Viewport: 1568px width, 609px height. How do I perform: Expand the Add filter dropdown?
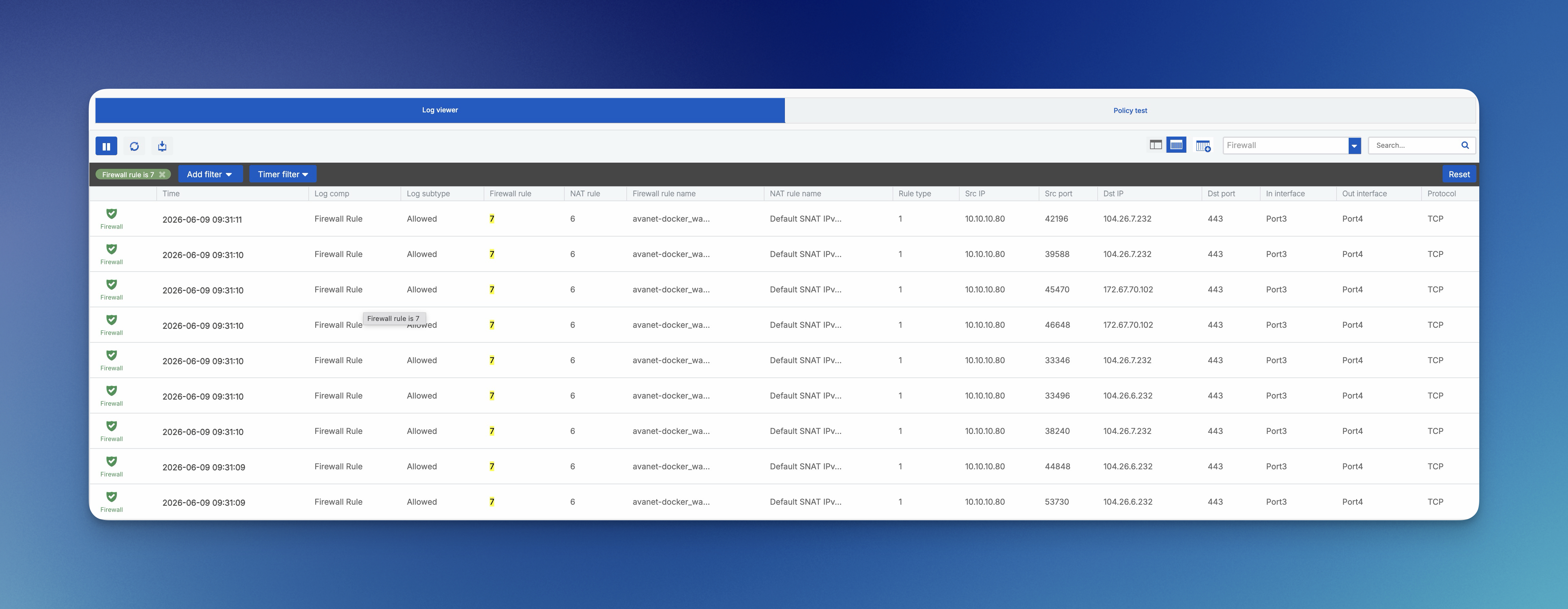pos(210,174)
